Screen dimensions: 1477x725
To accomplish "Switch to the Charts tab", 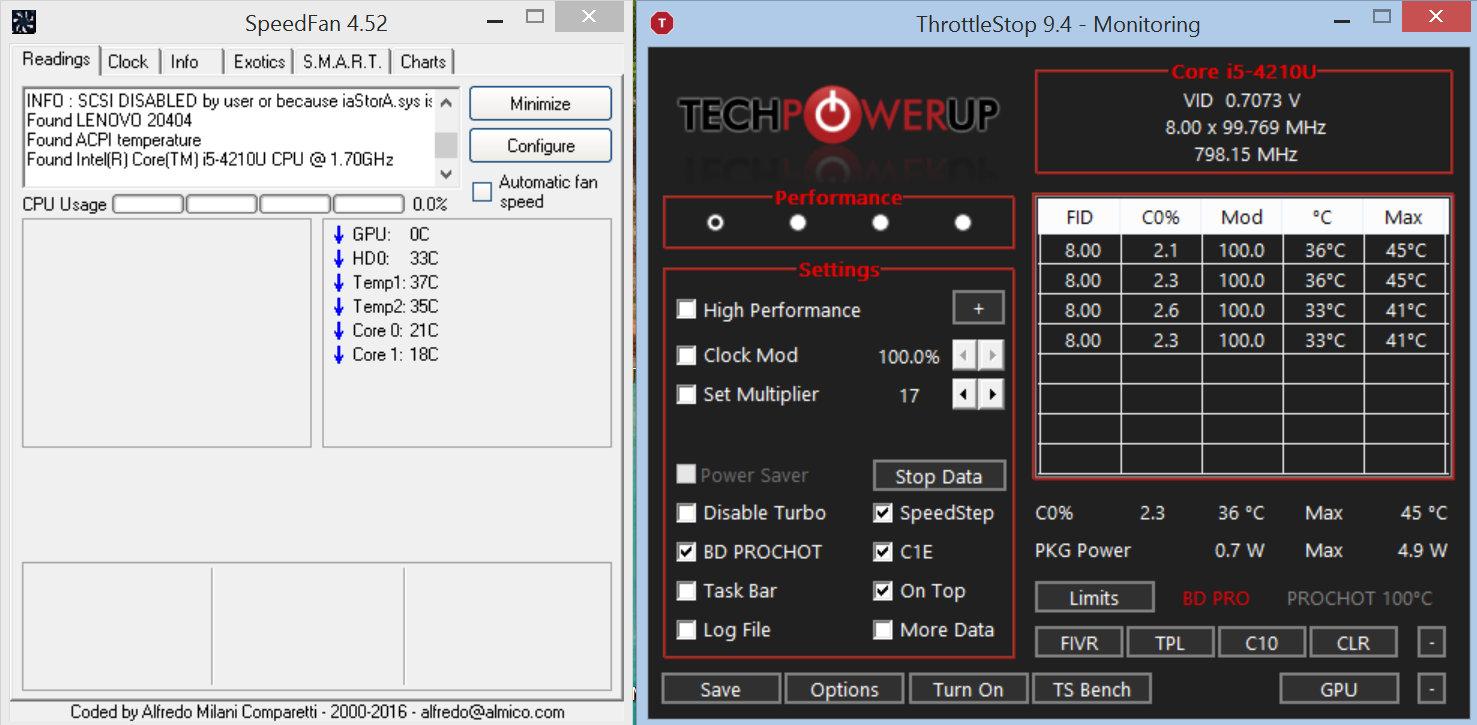I will [423, 62].
